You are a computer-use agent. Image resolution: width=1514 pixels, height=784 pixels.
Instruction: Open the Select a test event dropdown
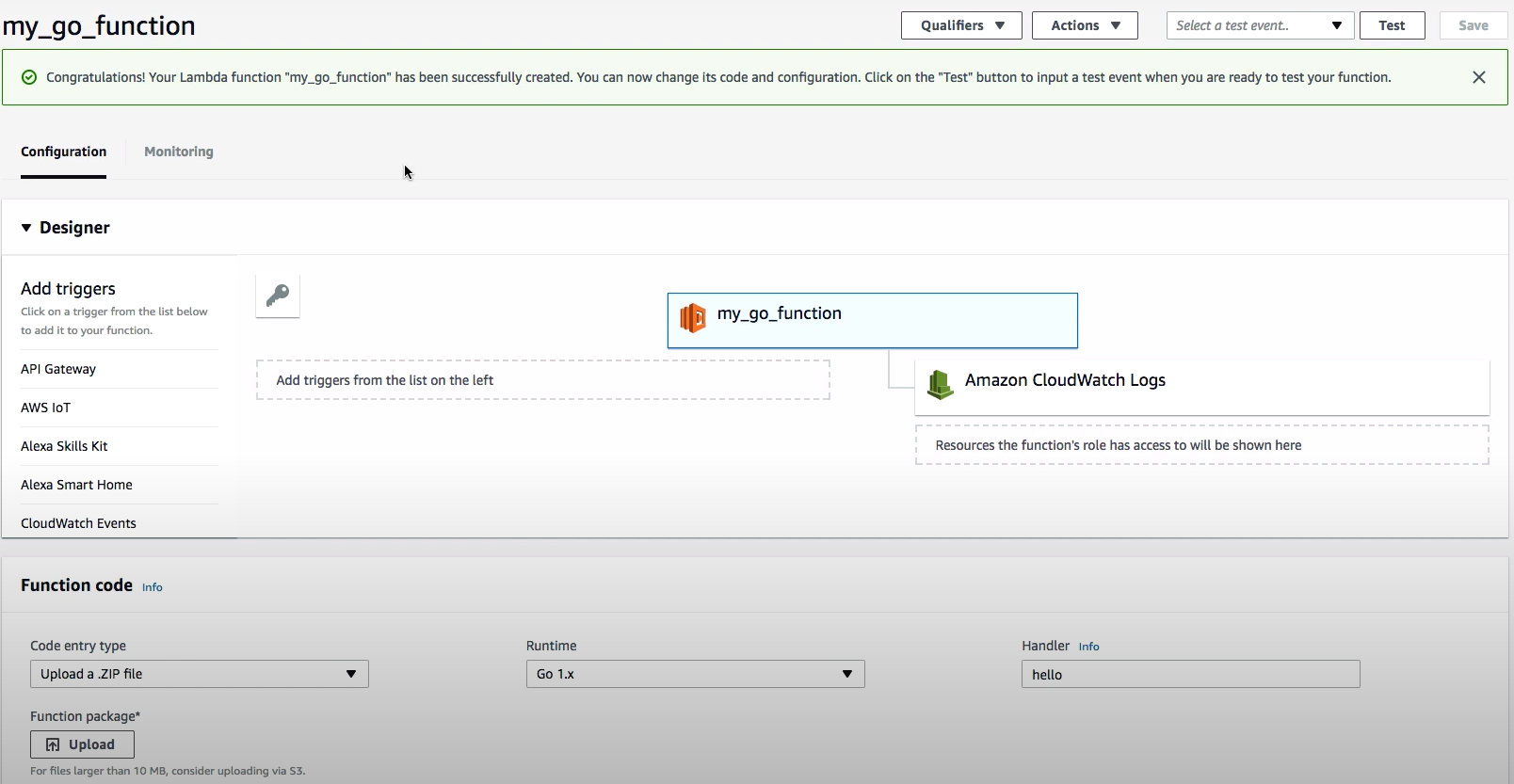click(1260, 25)
